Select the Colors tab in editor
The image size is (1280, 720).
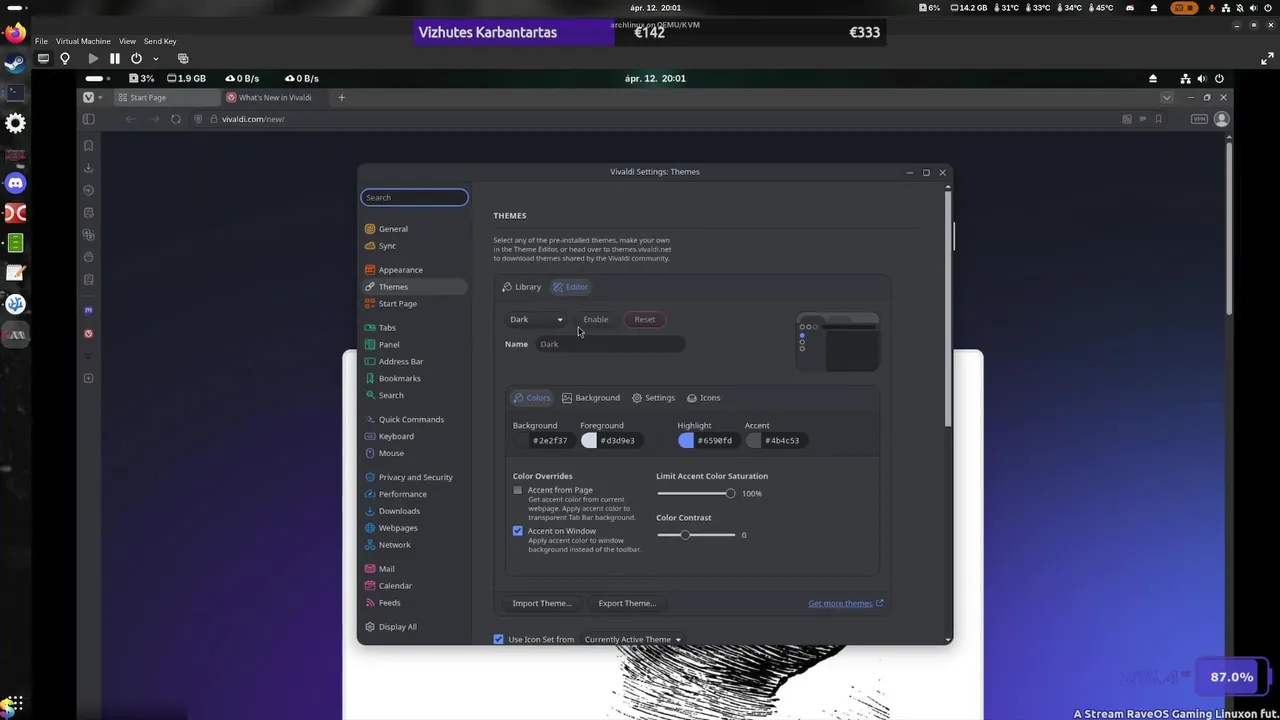click(532, 398)
